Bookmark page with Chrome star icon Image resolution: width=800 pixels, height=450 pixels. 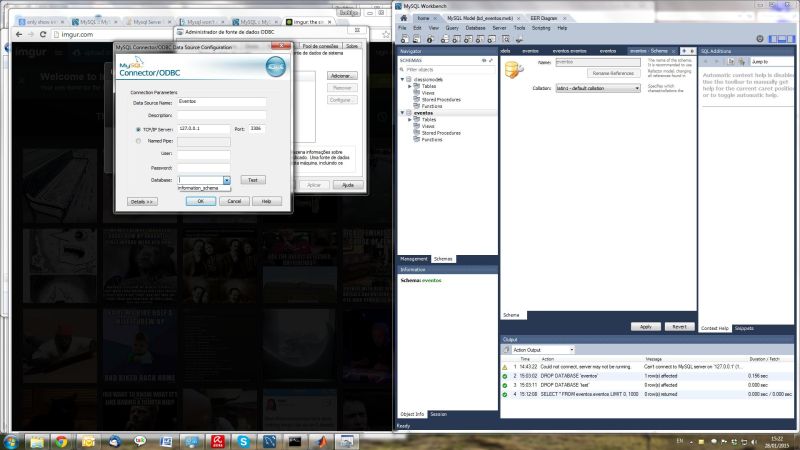(x=386, y=34)
